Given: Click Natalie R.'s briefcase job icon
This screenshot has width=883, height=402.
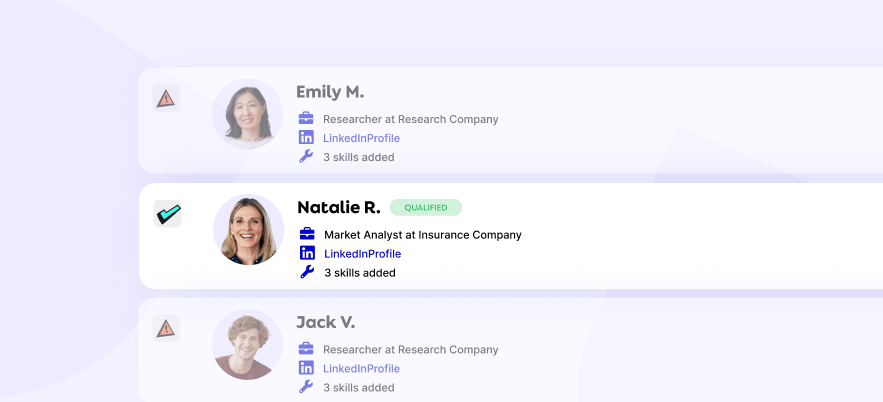Looking at the screenshot, I should pyautogui.click(x=307, y=234).
